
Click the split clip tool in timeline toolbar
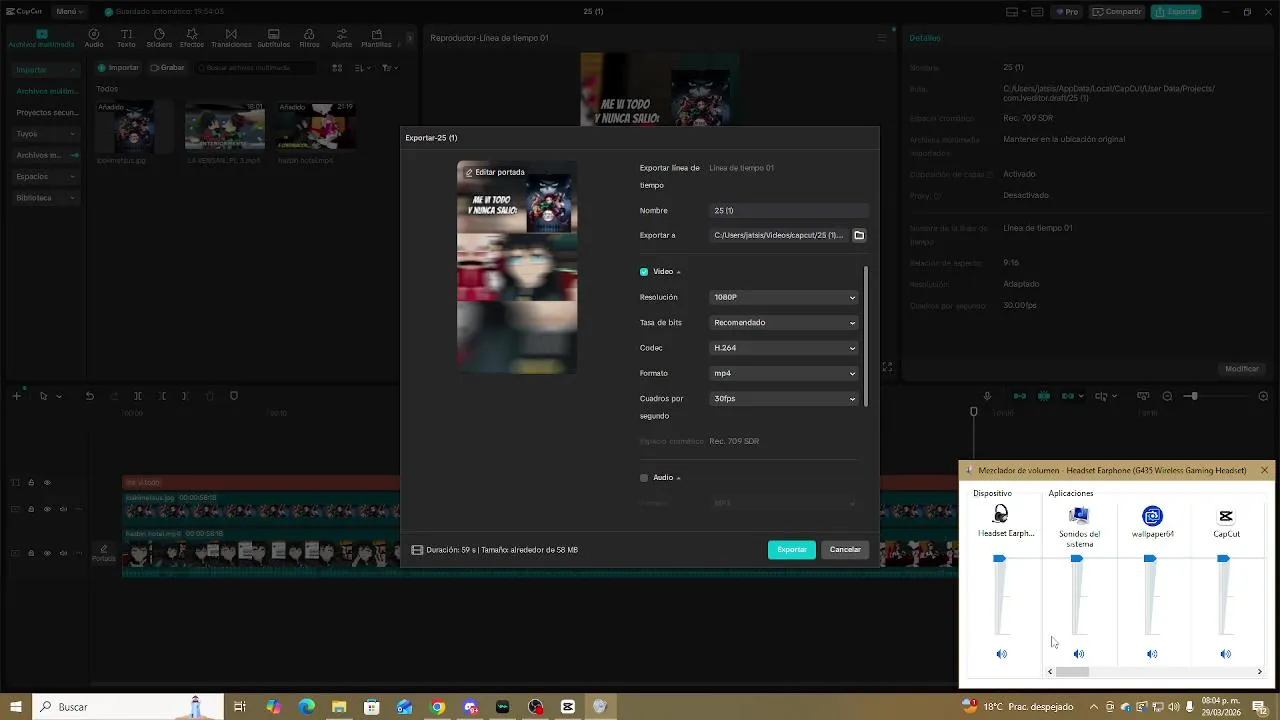(x=138, y=396)
